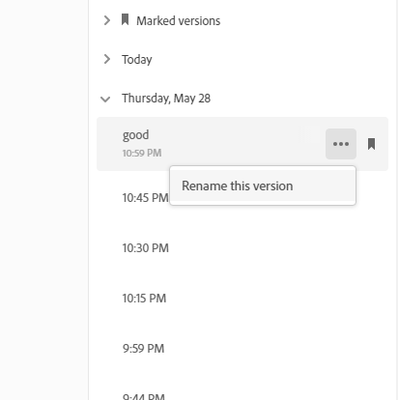Expand the Today section
Viewport: 398px width, 400px height.
(107, 59)
